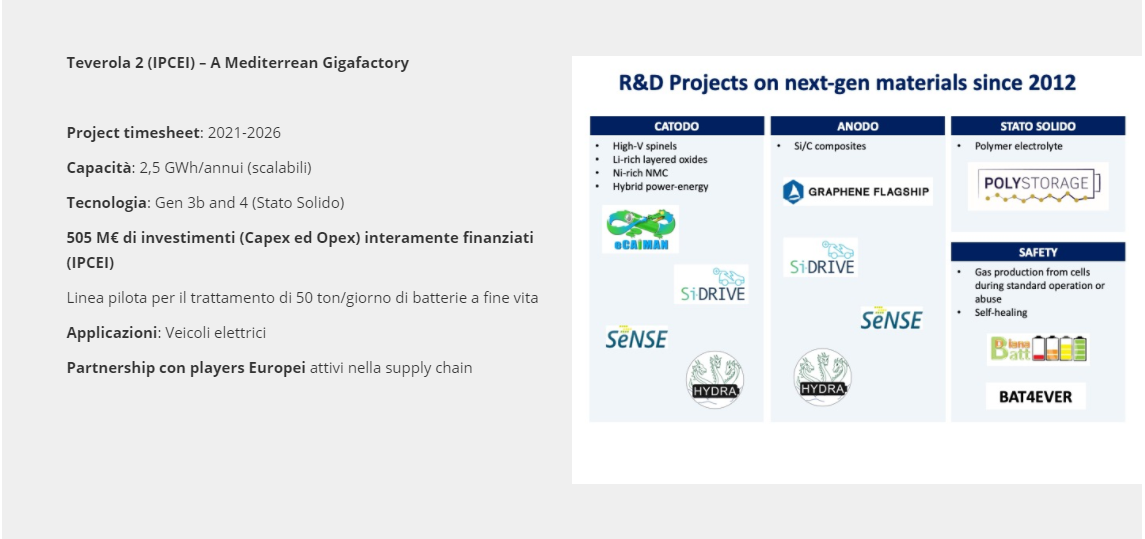The image size is (1145, 539).
Task: Click the 'Linea pilota per il trattamento' line
Action: pyautogui.click(x=302, y=298)
